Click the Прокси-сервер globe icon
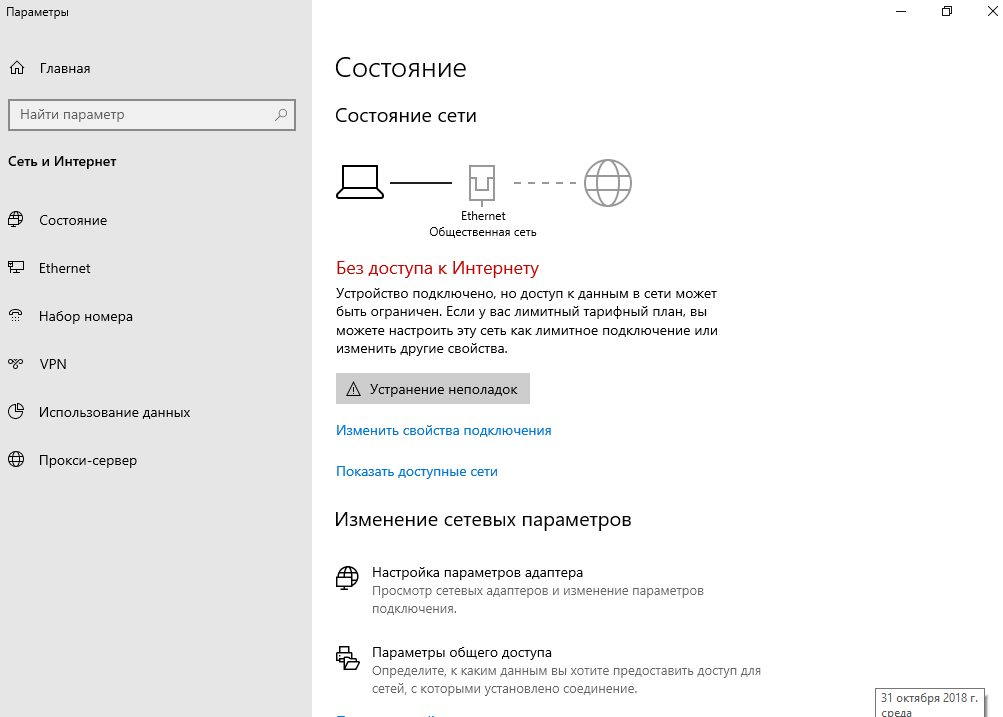This screenshot has width=1003, height=717. [x=16, y=459]
